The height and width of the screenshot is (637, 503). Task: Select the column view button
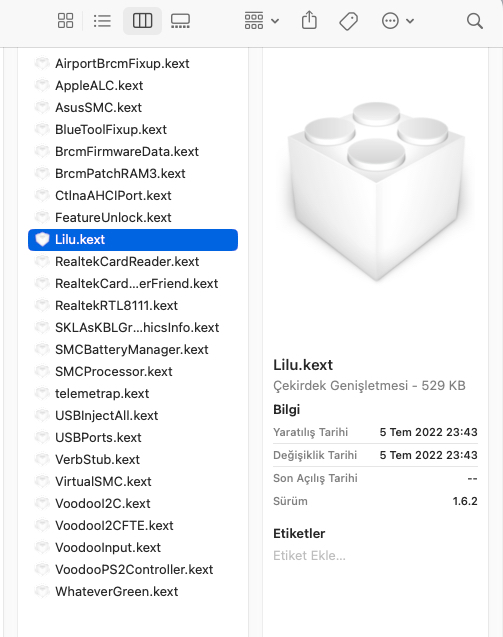click(142, 21)
